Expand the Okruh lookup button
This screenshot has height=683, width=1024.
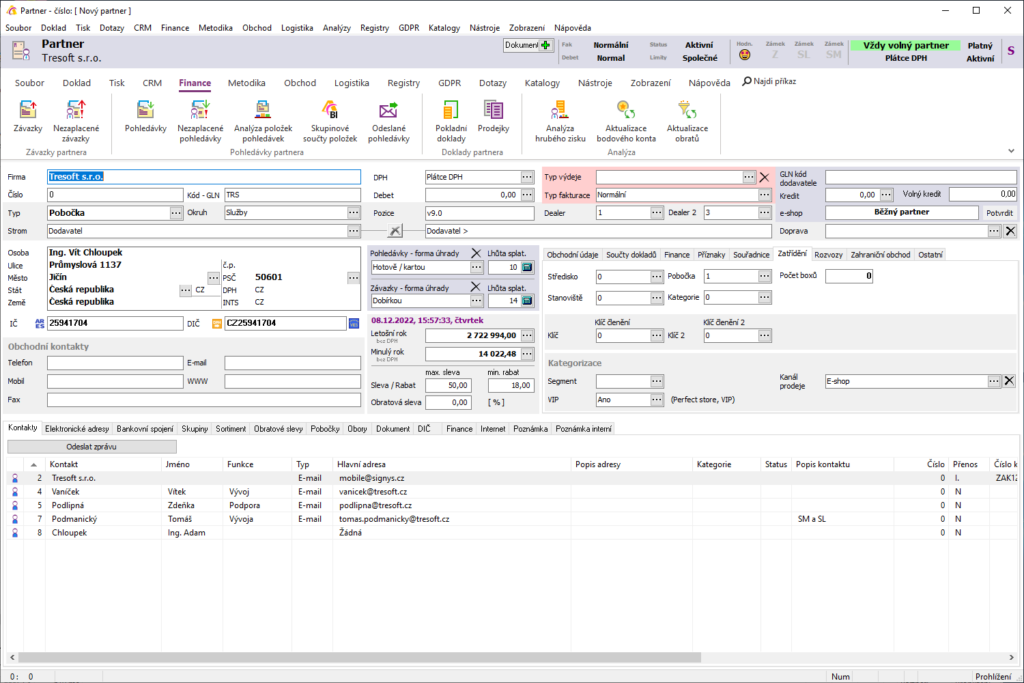pyautogui.click(x=353, y=213)
